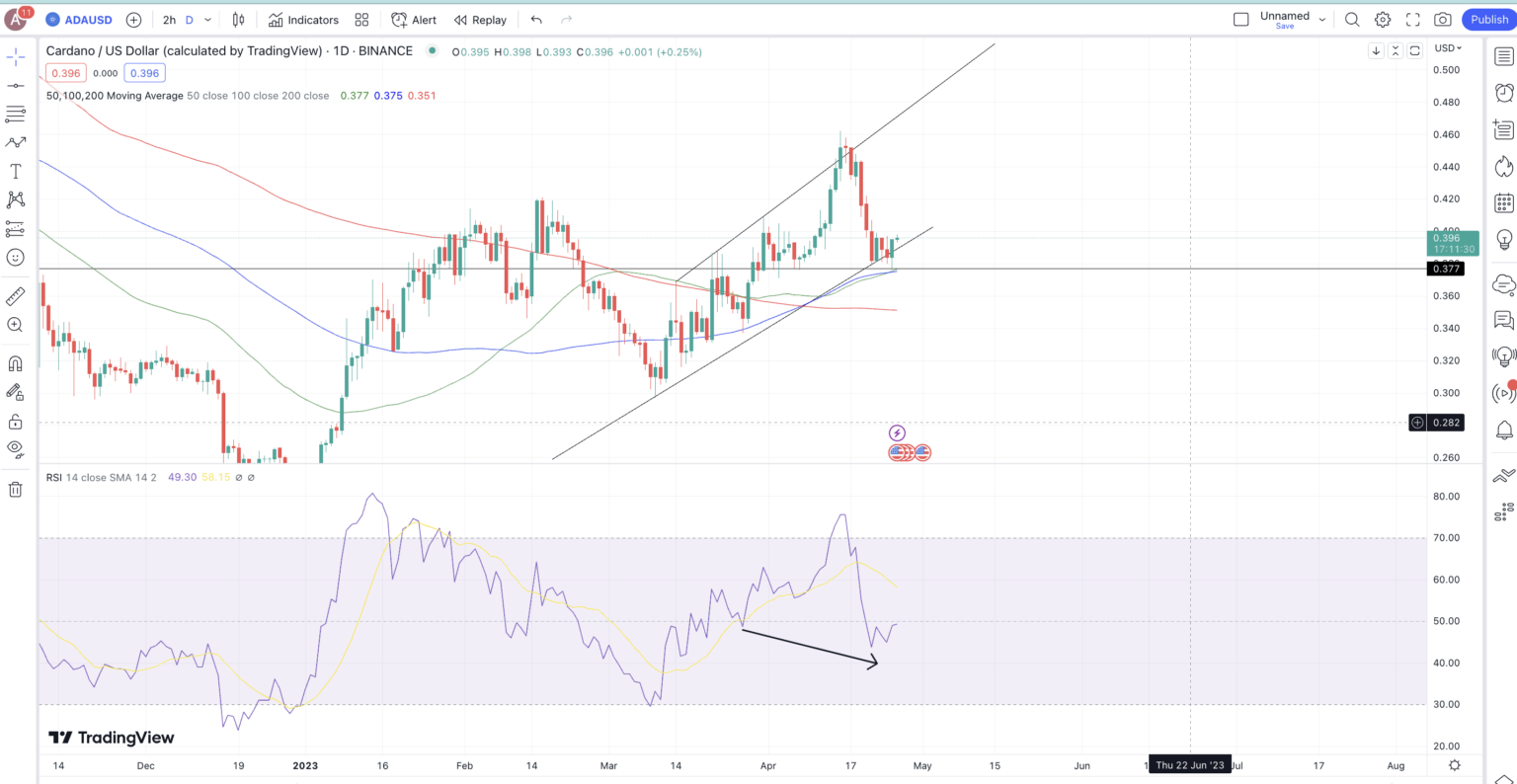Open the public chat cloud panel

1503,284
